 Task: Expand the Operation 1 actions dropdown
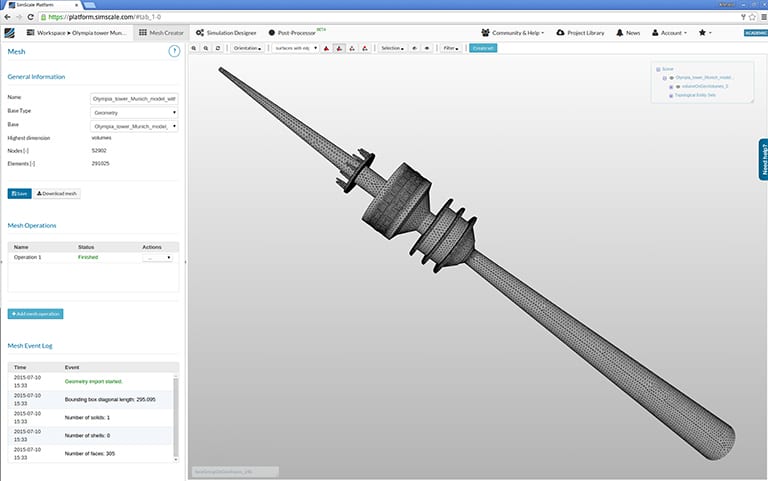(157, 258)
